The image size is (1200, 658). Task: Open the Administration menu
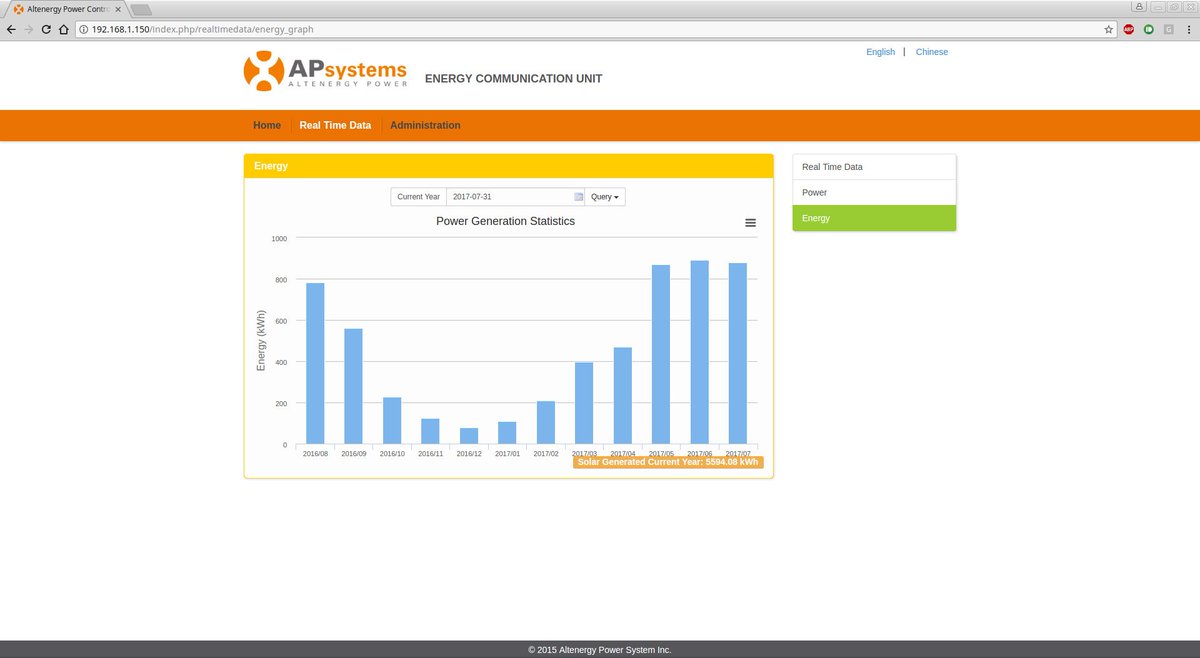pos(425,126)
